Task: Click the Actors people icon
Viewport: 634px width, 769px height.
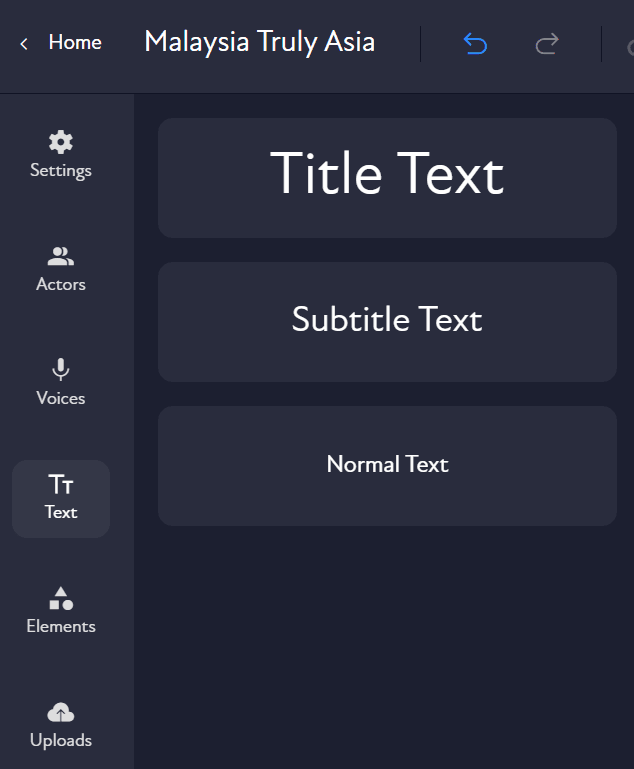Action: [61, 256]
